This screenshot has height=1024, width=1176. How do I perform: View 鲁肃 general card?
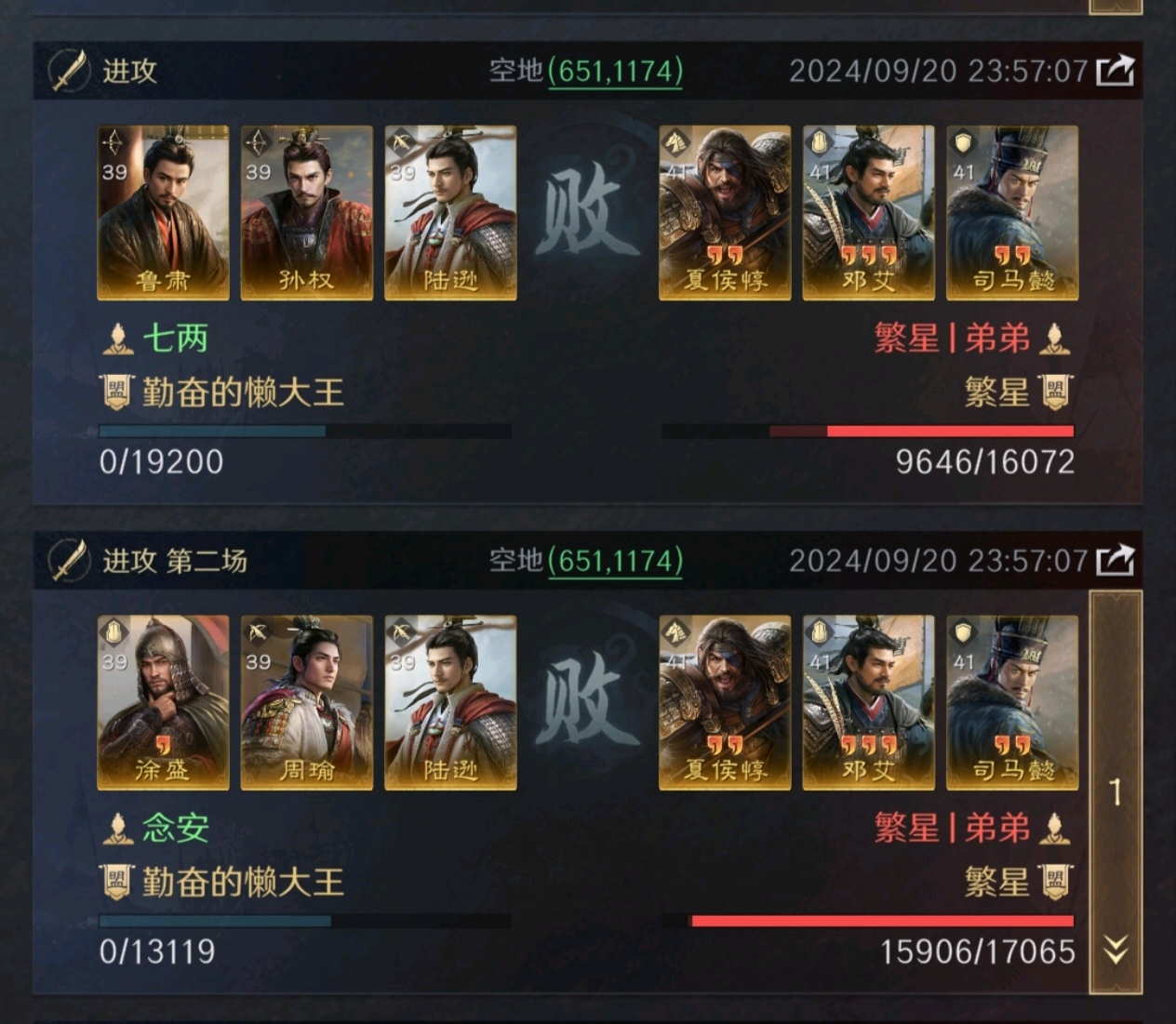163,213
